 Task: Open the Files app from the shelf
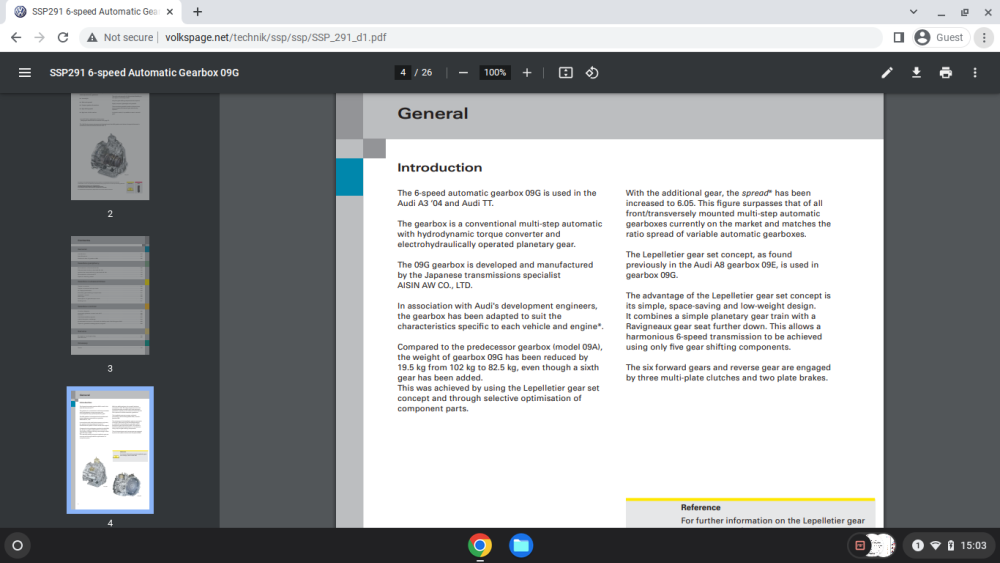[x=521, y=545]
